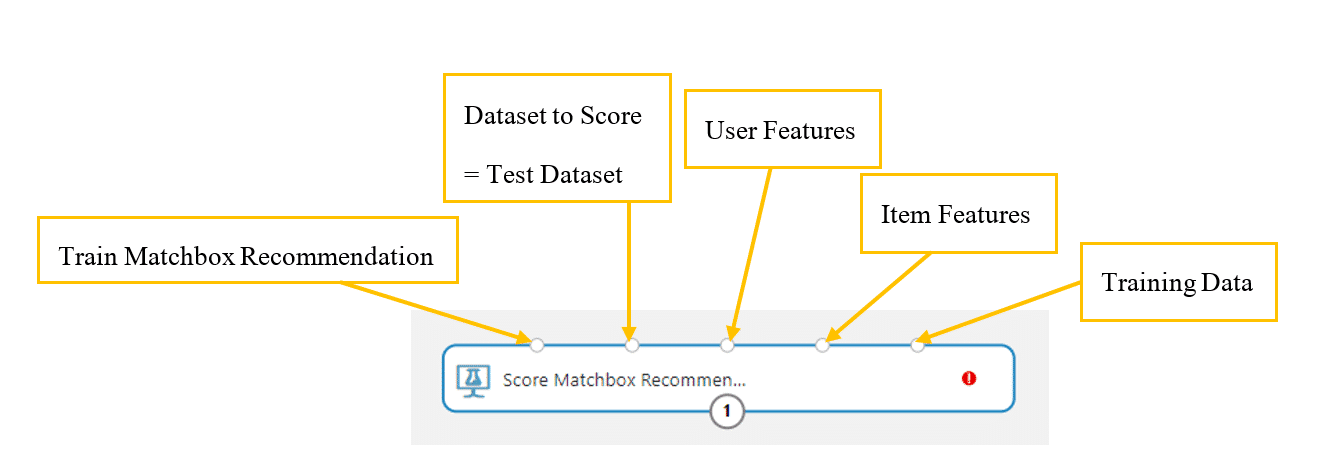Click the User Features input port
The image size is (1337, 469).
(727, 345)
